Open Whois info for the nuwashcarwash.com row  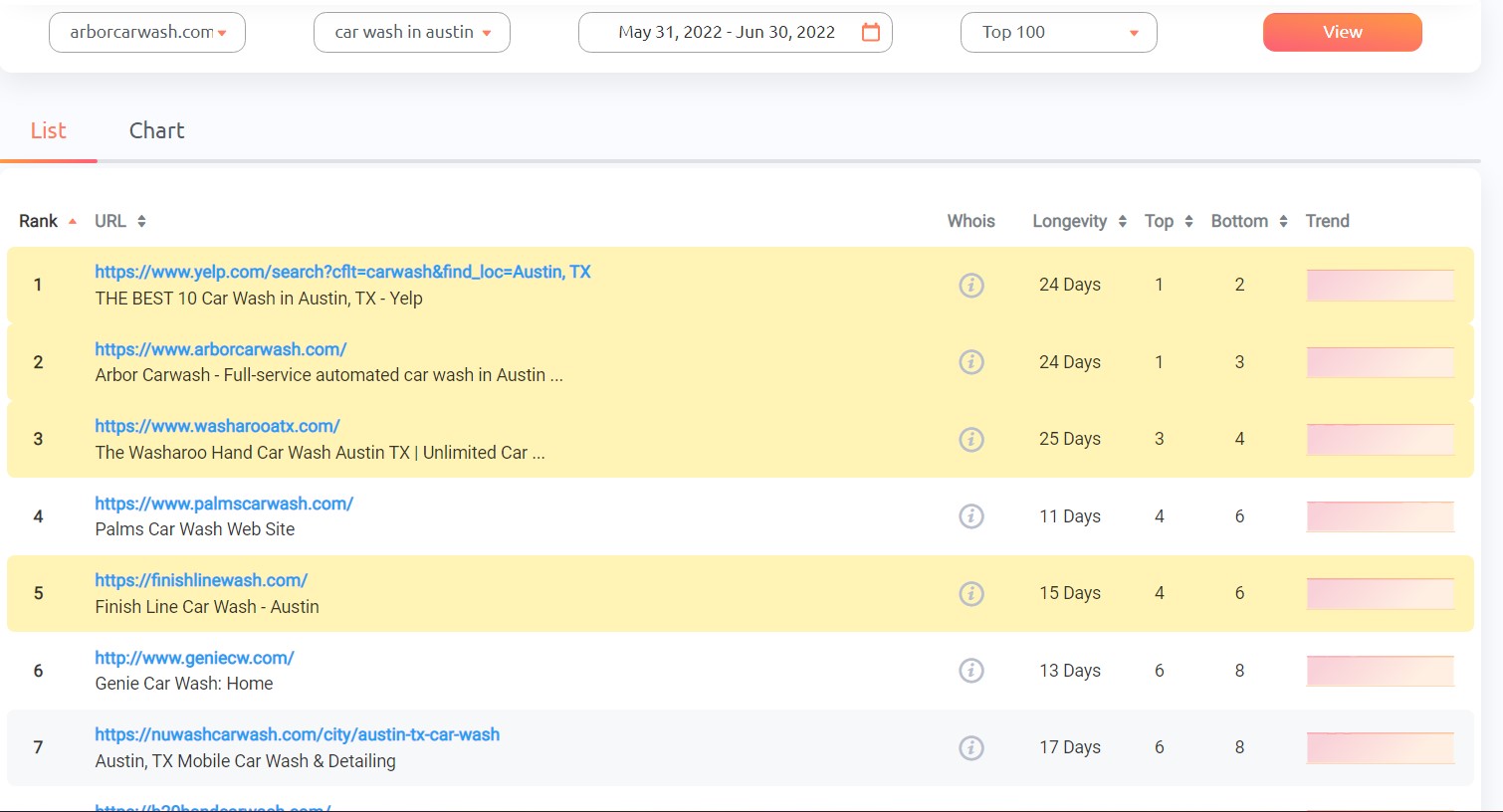971,747
